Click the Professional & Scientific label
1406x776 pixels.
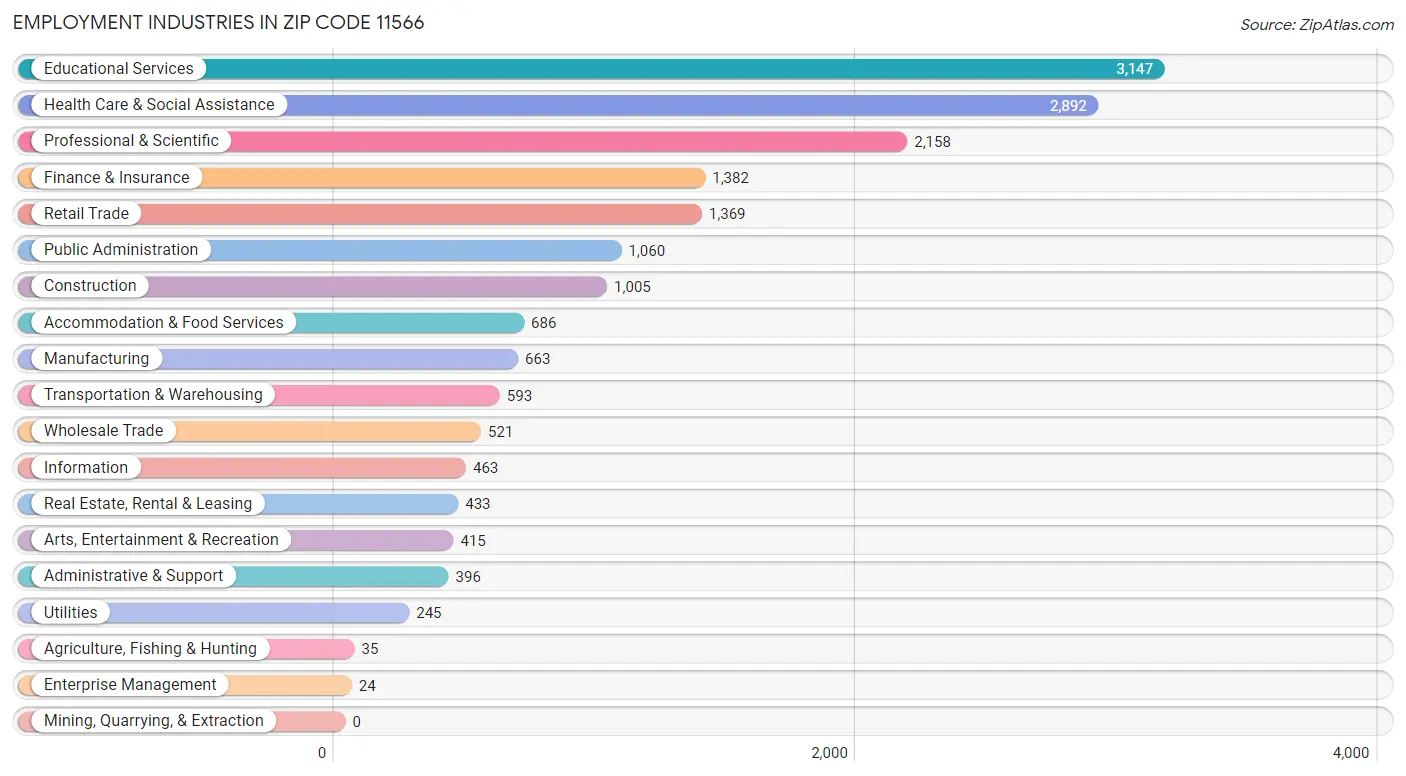point(131,141)
